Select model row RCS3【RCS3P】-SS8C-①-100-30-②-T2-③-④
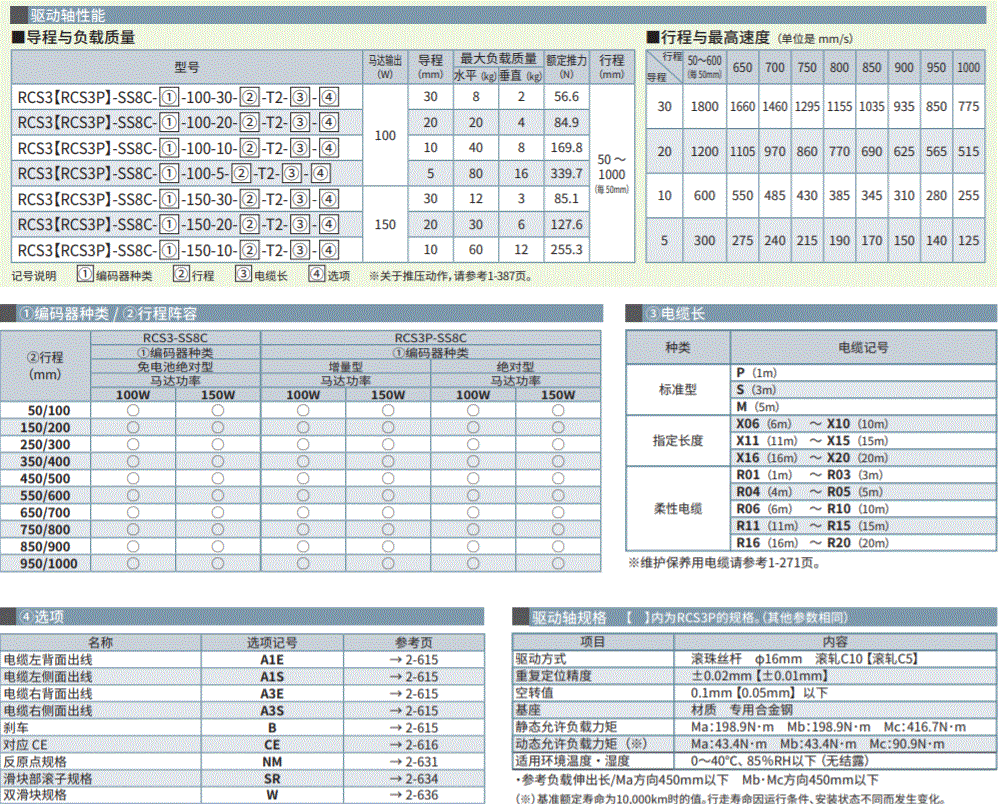This screenshot has height=804, width=998. pyautogui.click(x=178, y=97)
